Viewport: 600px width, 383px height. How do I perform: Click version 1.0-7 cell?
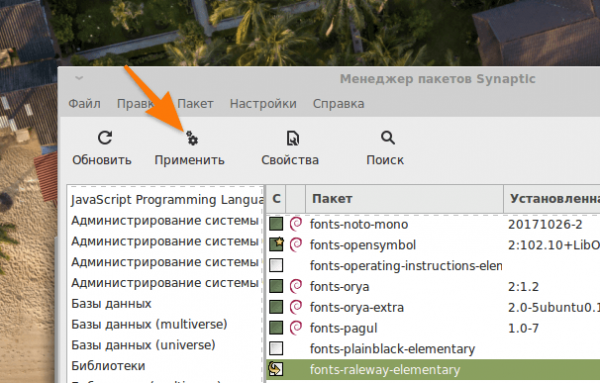pos(523,328)
